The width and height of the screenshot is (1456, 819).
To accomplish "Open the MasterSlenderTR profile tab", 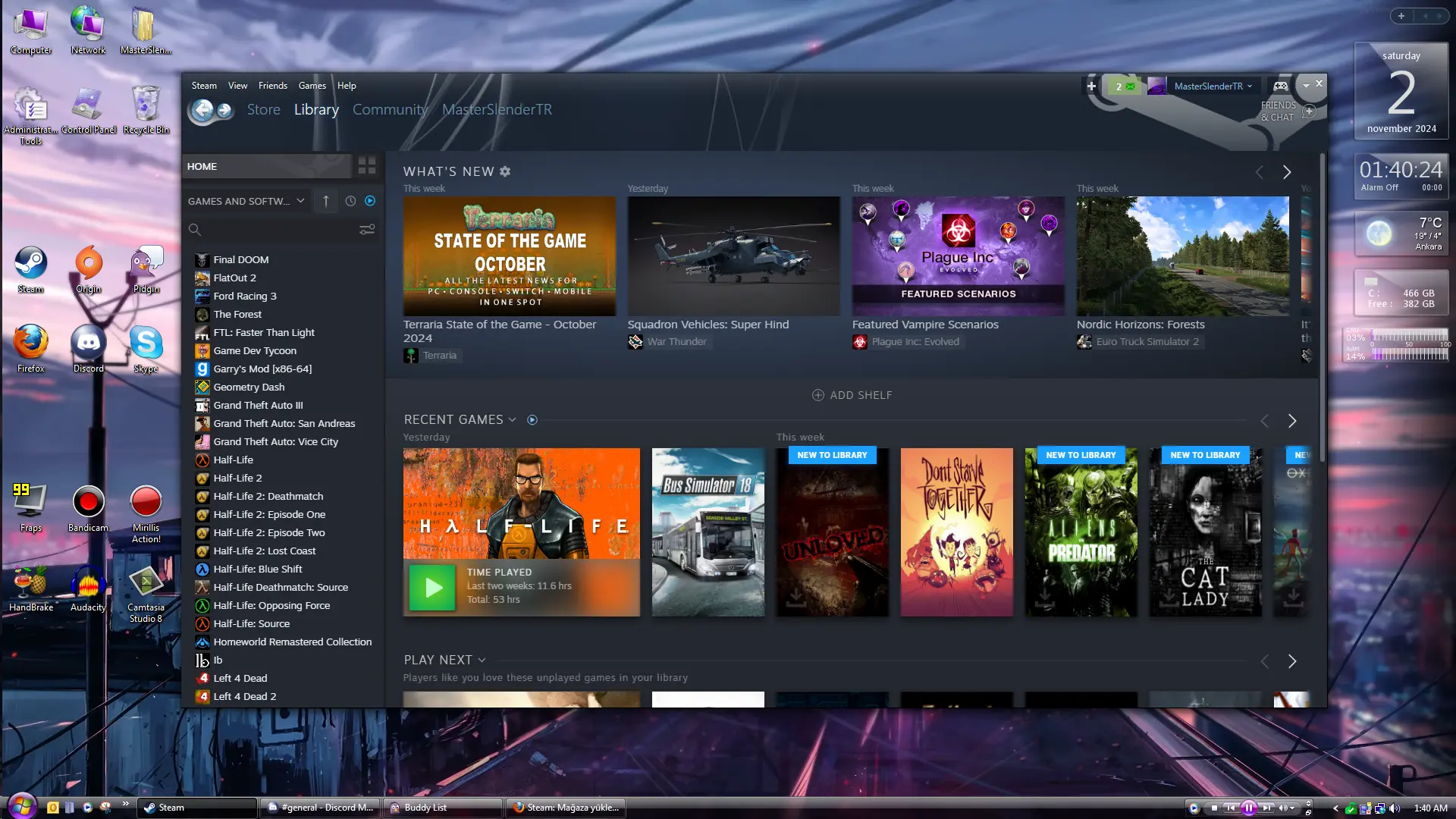I will [497, 110].
